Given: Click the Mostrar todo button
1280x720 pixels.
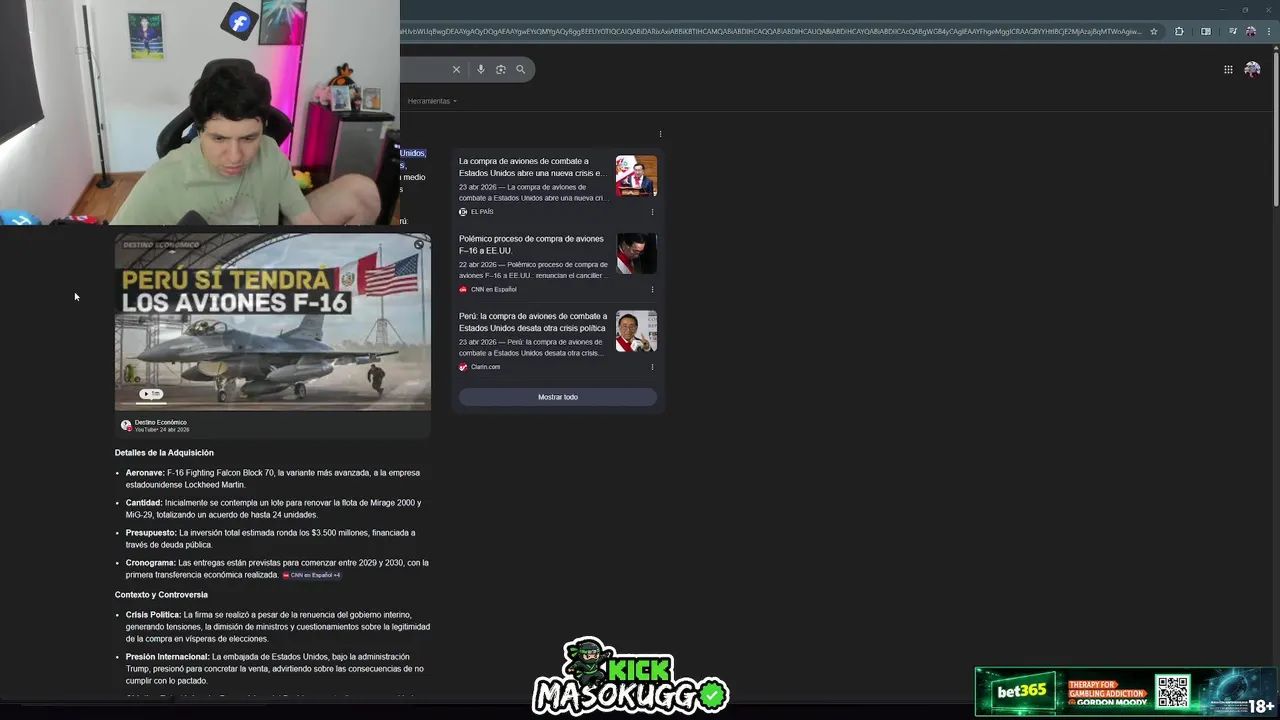Looking at the screenshot, I should pyautogui.click(x=558, y=397).
